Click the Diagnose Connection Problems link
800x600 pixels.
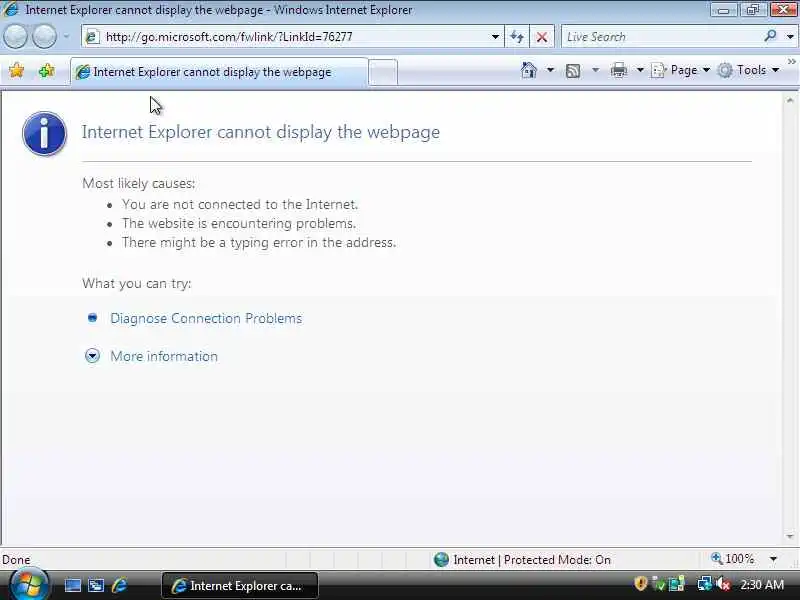click(206, 318)
